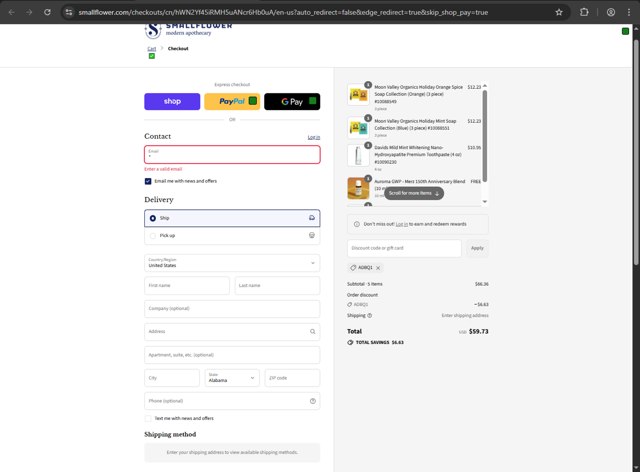Click the Enter a valid email error

pyautogui.click(x=163, y=169)
